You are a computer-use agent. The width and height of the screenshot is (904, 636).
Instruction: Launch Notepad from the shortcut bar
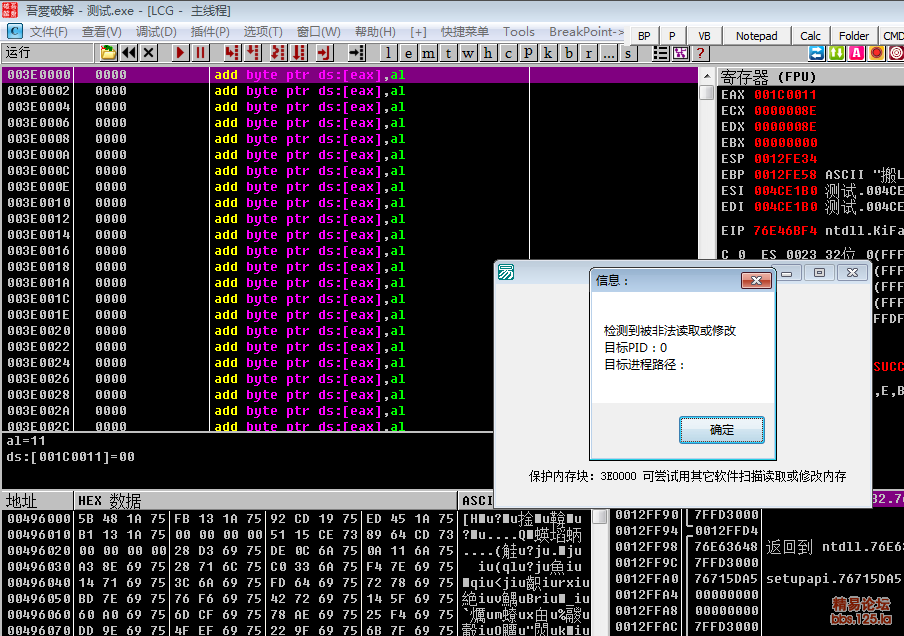coord(756,36)
